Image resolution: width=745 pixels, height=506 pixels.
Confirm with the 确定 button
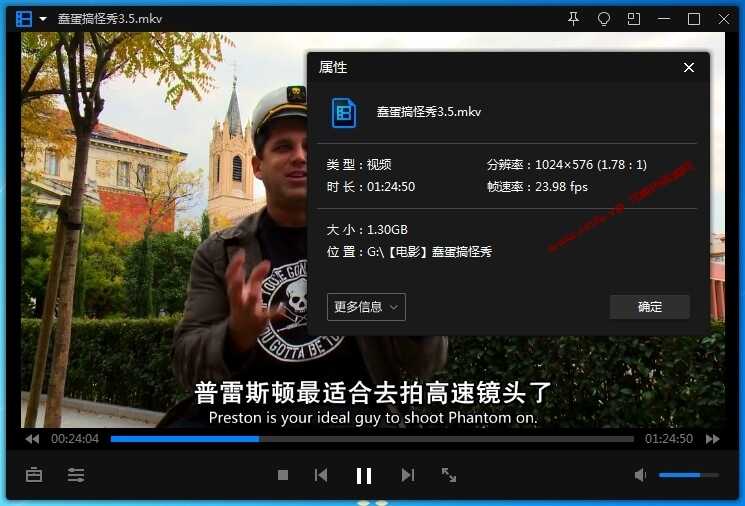coord(649,307)
